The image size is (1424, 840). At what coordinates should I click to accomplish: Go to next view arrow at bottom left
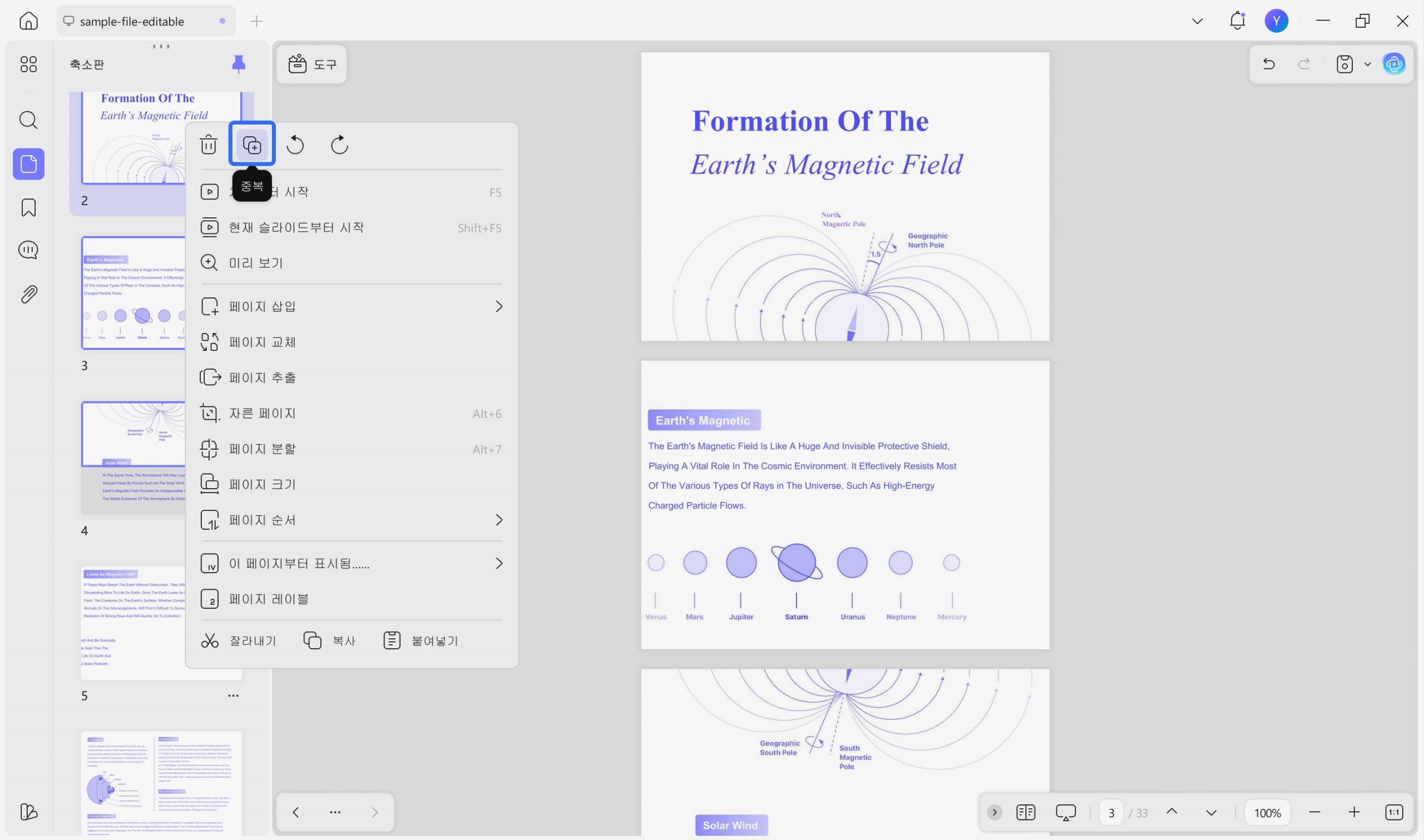point(374,812)
